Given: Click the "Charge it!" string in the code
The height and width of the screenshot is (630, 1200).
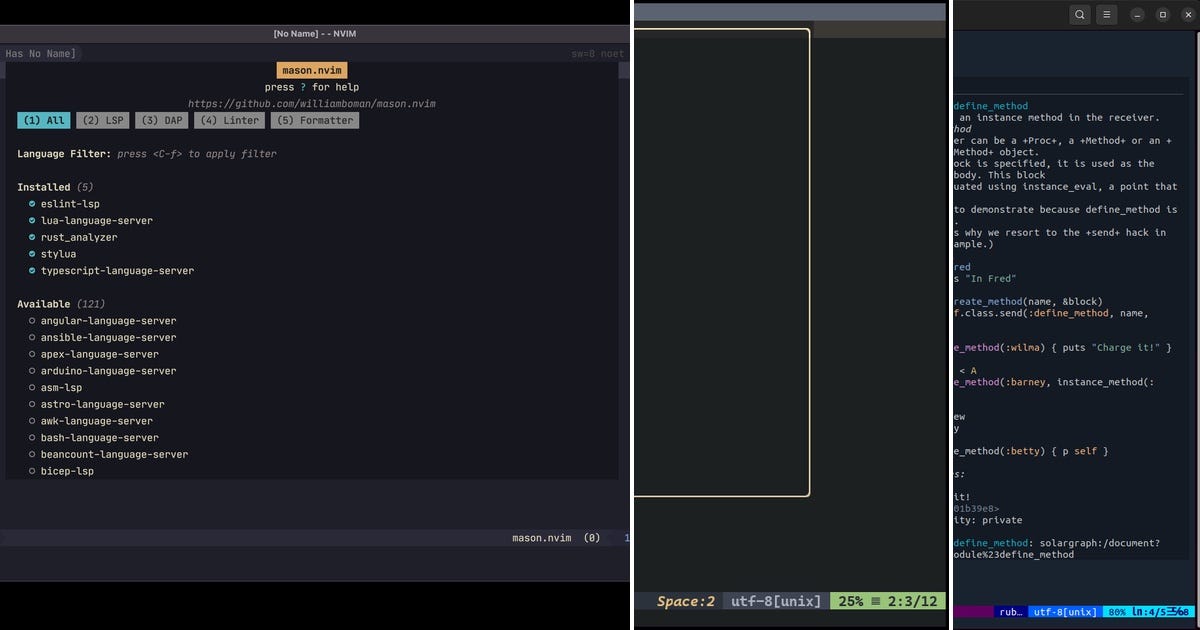Looking at the screenshot, I should [x=1125, y=348].
